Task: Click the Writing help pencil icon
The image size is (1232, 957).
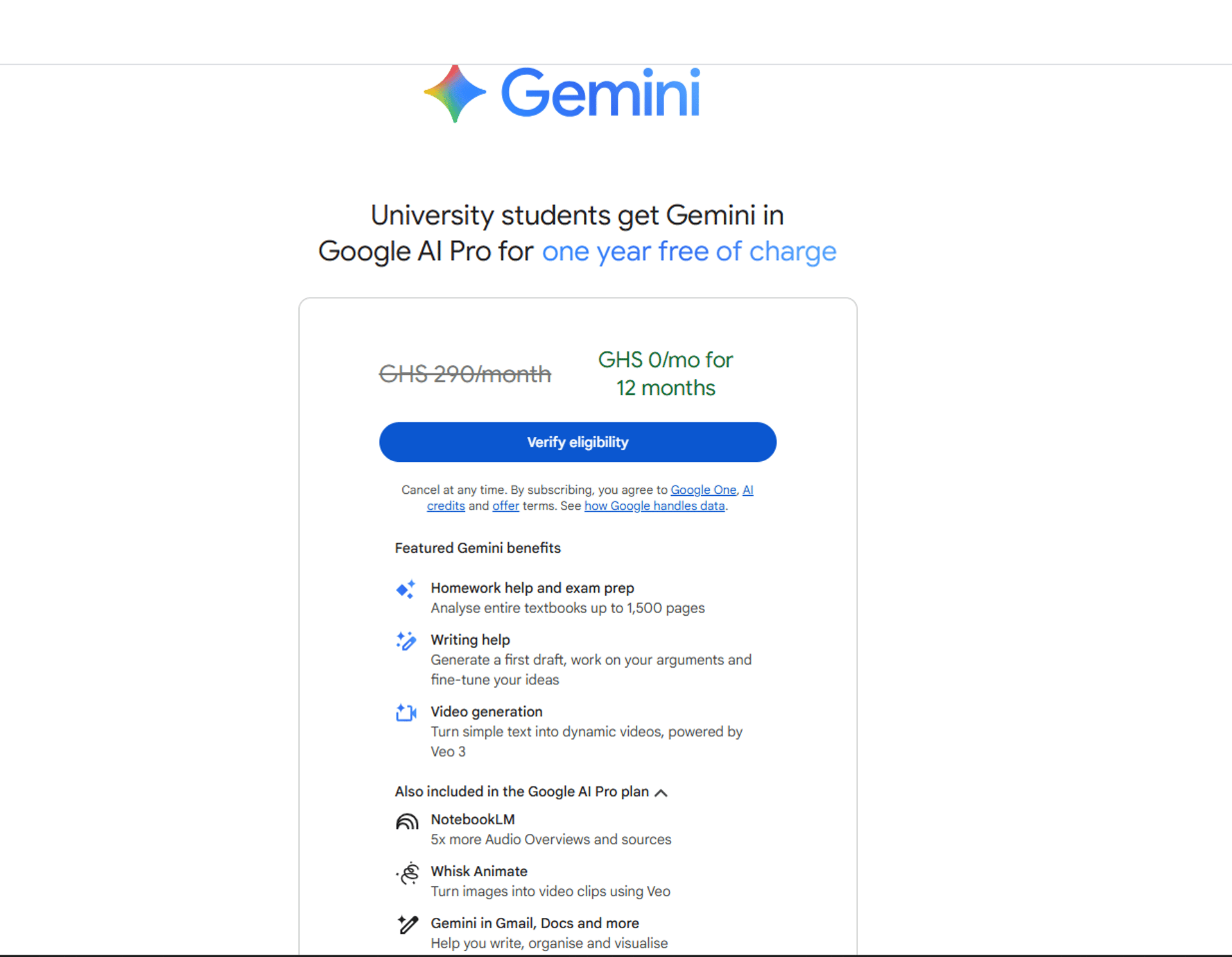Action: (x=406, y=641)
